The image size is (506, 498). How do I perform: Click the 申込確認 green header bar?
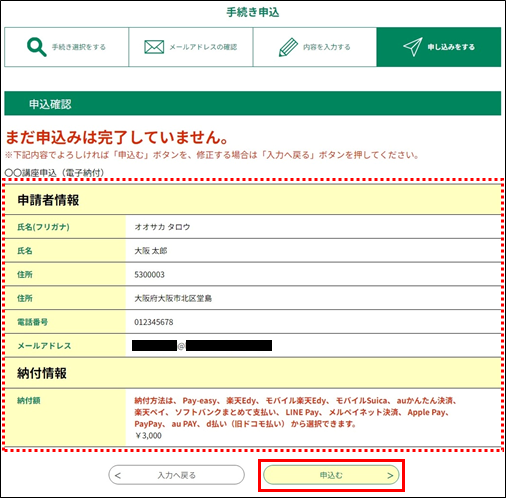coord(252,103)
